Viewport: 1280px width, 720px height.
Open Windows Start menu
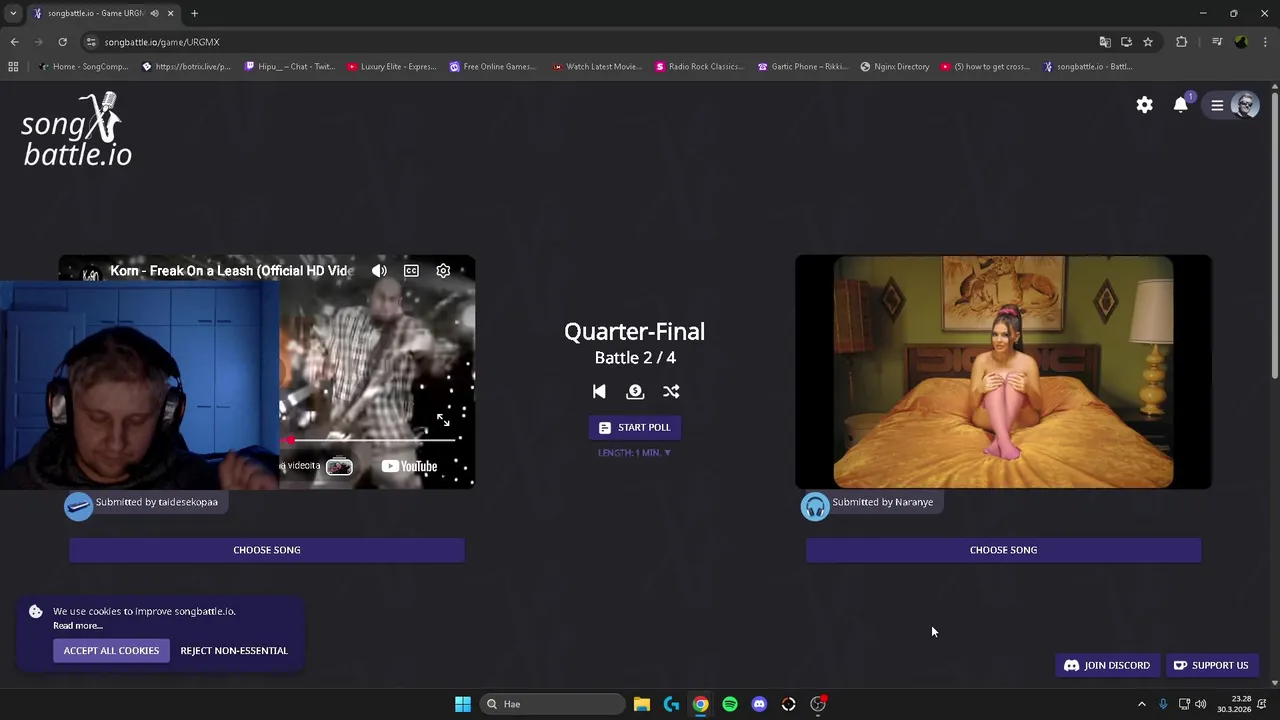pyautogui.click(x=463, y=704)
